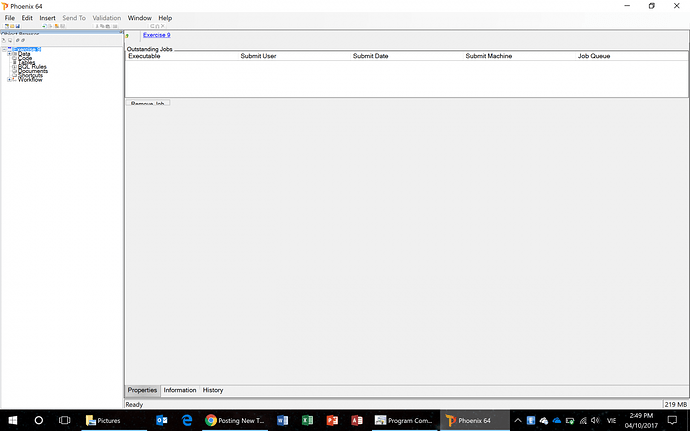Click the OneDrive cloud tray icon
Image resolution: width=690 pixels, height=431 pixels.
point(557,420)
